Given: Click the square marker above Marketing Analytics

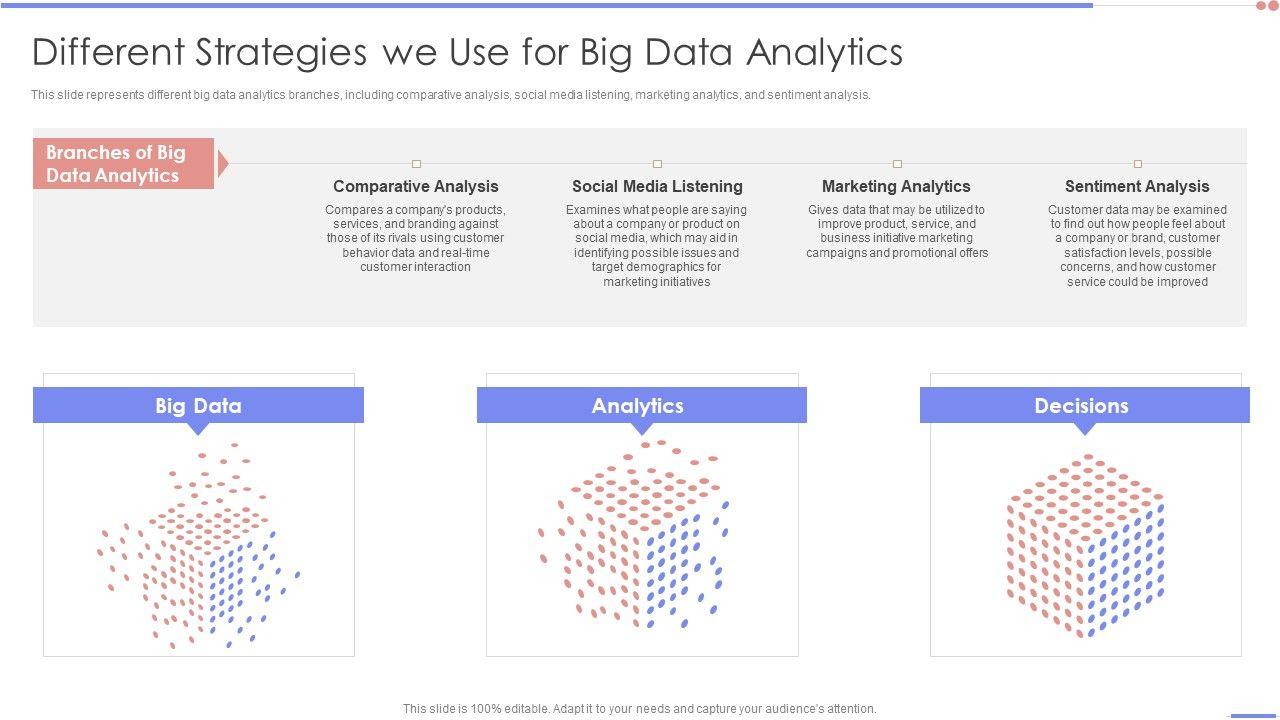Looking at the screenshot, I should pos(897,164).
